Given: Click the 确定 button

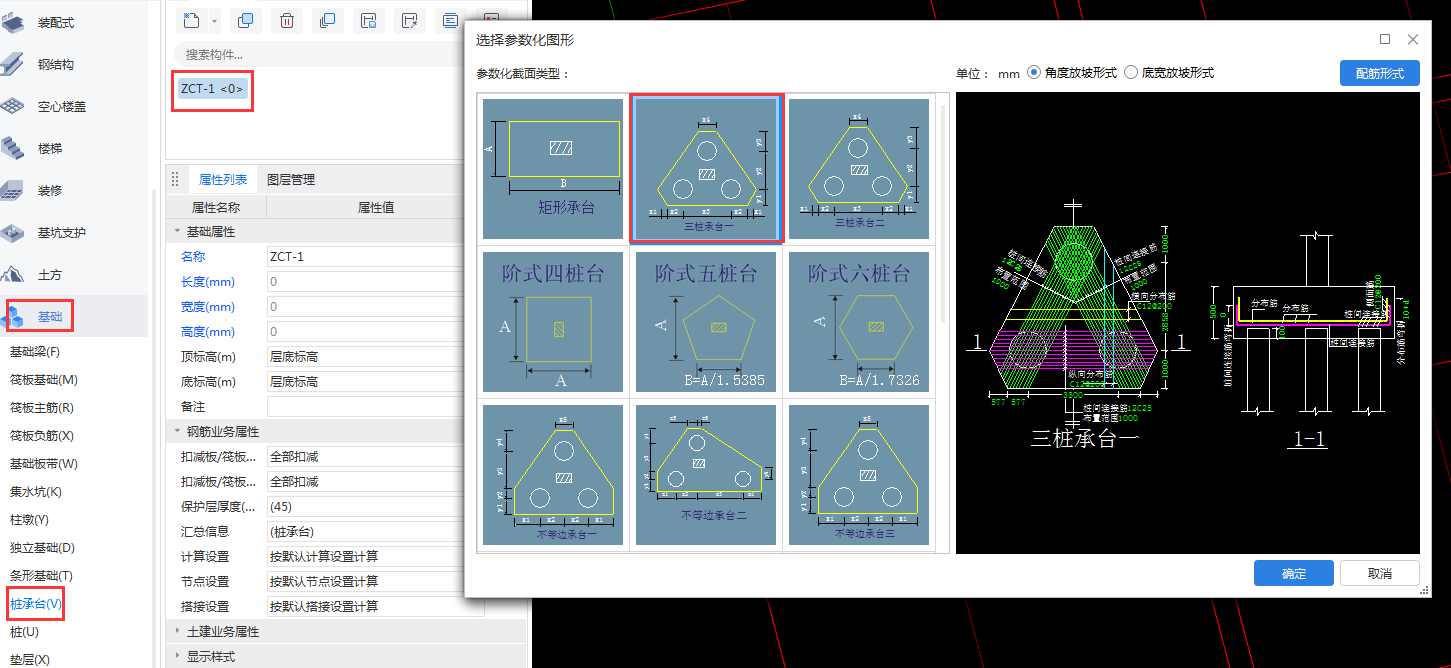Looking at the screenshot, I should [x=1294, y=574].
